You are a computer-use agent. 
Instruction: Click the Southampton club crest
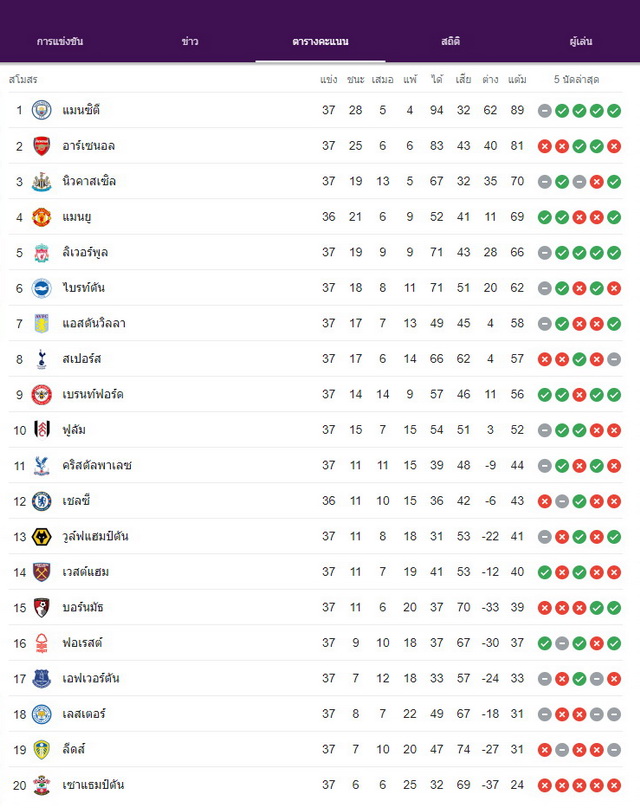point(41,785)
